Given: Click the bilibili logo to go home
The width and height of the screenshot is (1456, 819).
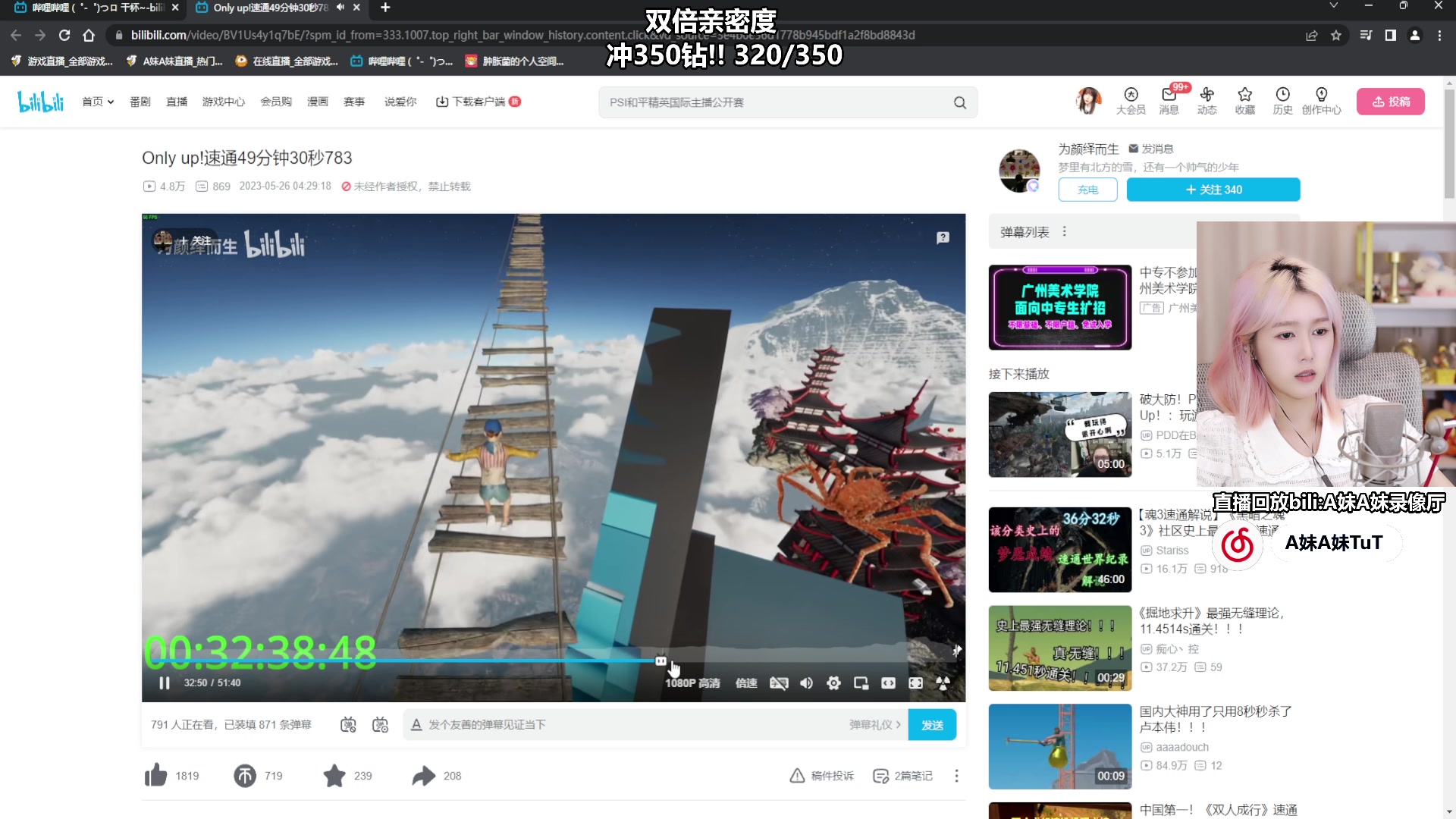Looking at the screenshot, I should [x=41, y=102].
